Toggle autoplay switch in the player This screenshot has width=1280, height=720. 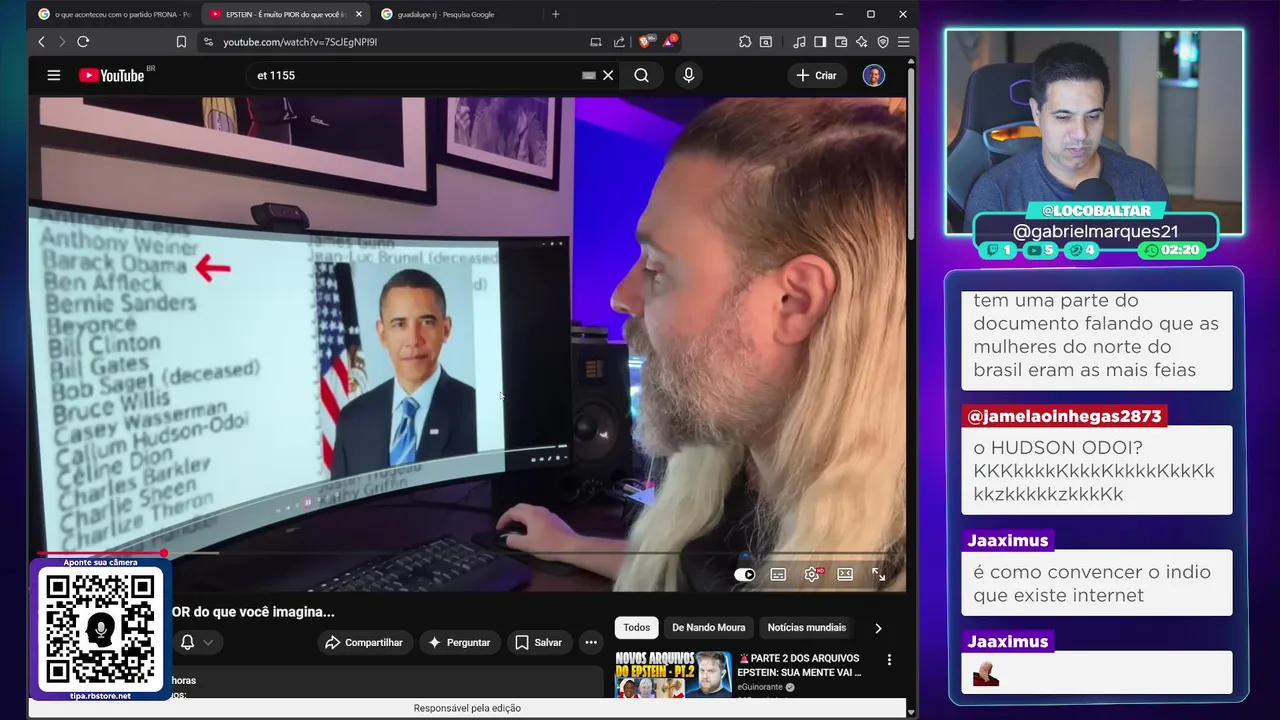[745, 574]
